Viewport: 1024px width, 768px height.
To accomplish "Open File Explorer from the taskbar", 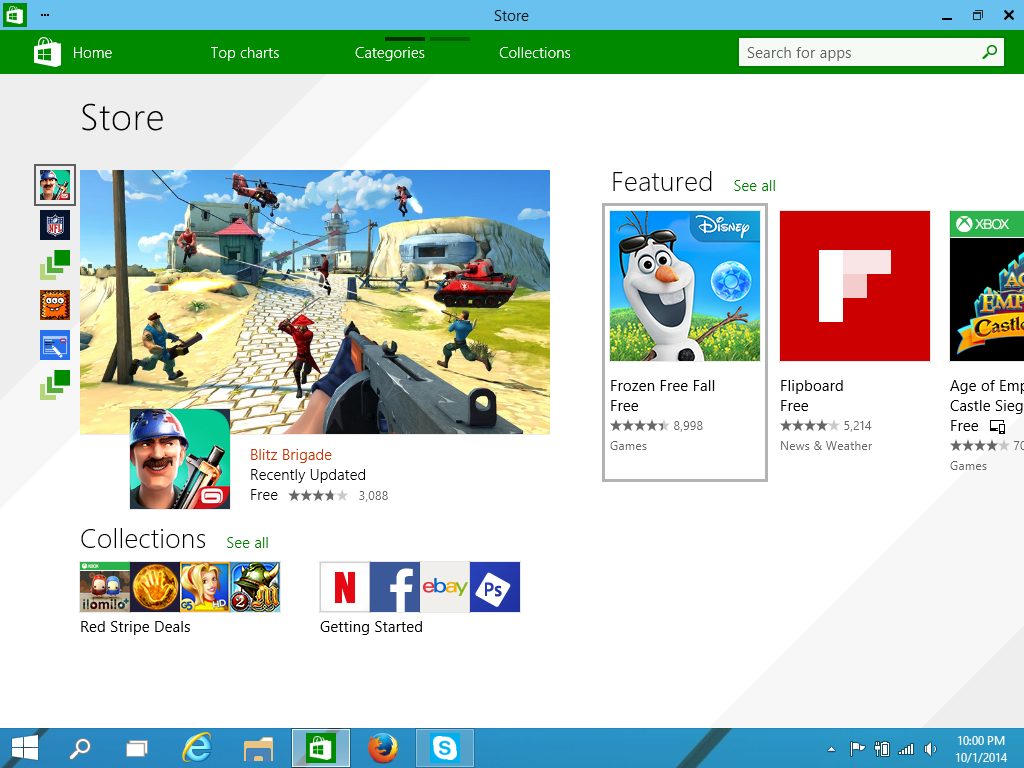I will 259,748.
